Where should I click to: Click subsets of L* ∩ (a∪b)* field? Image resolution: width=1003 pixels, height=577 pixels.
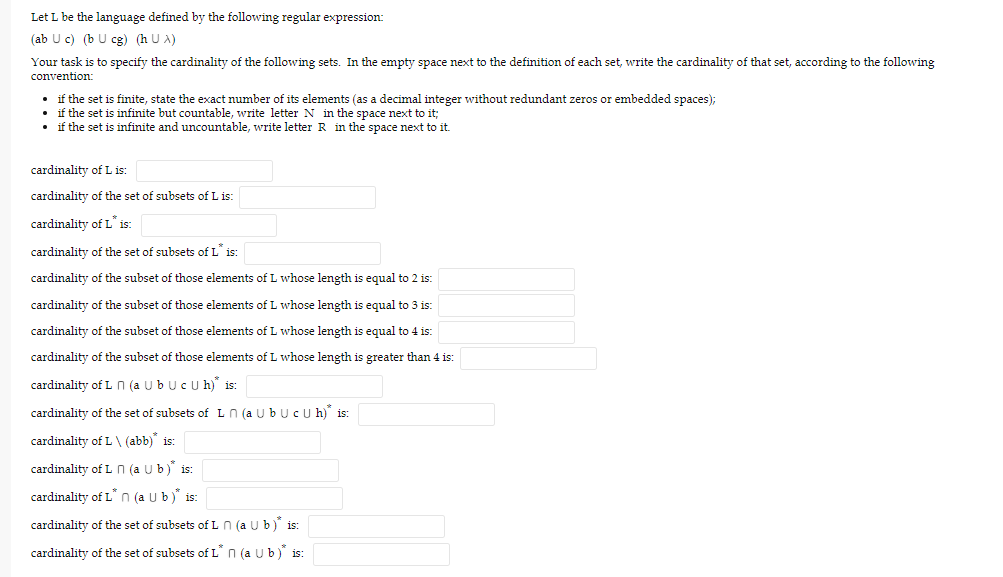pos(380,553)
